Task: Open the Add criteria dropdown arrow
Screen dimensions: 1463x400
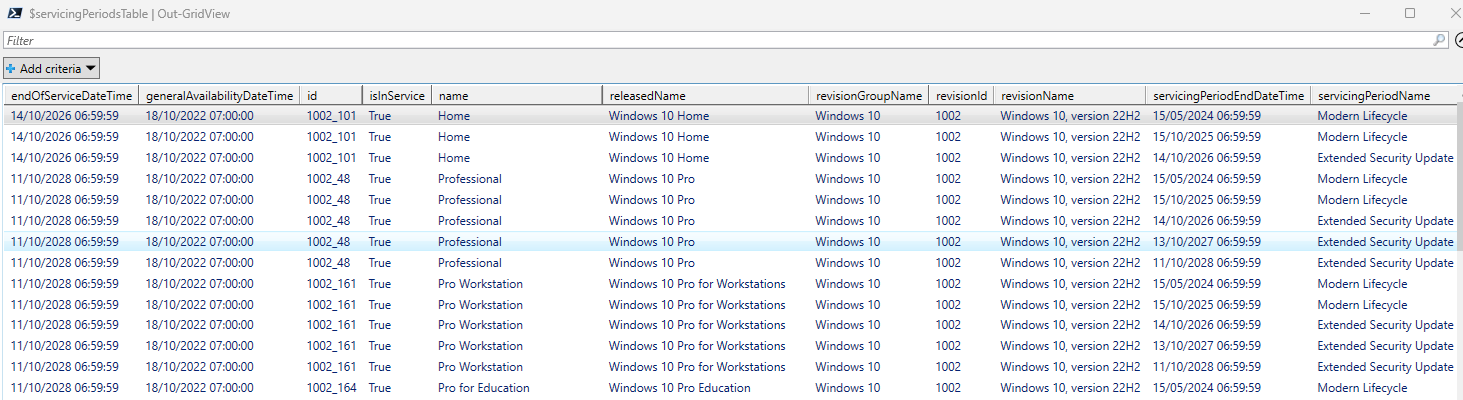Action: click(x=90, y=69)
